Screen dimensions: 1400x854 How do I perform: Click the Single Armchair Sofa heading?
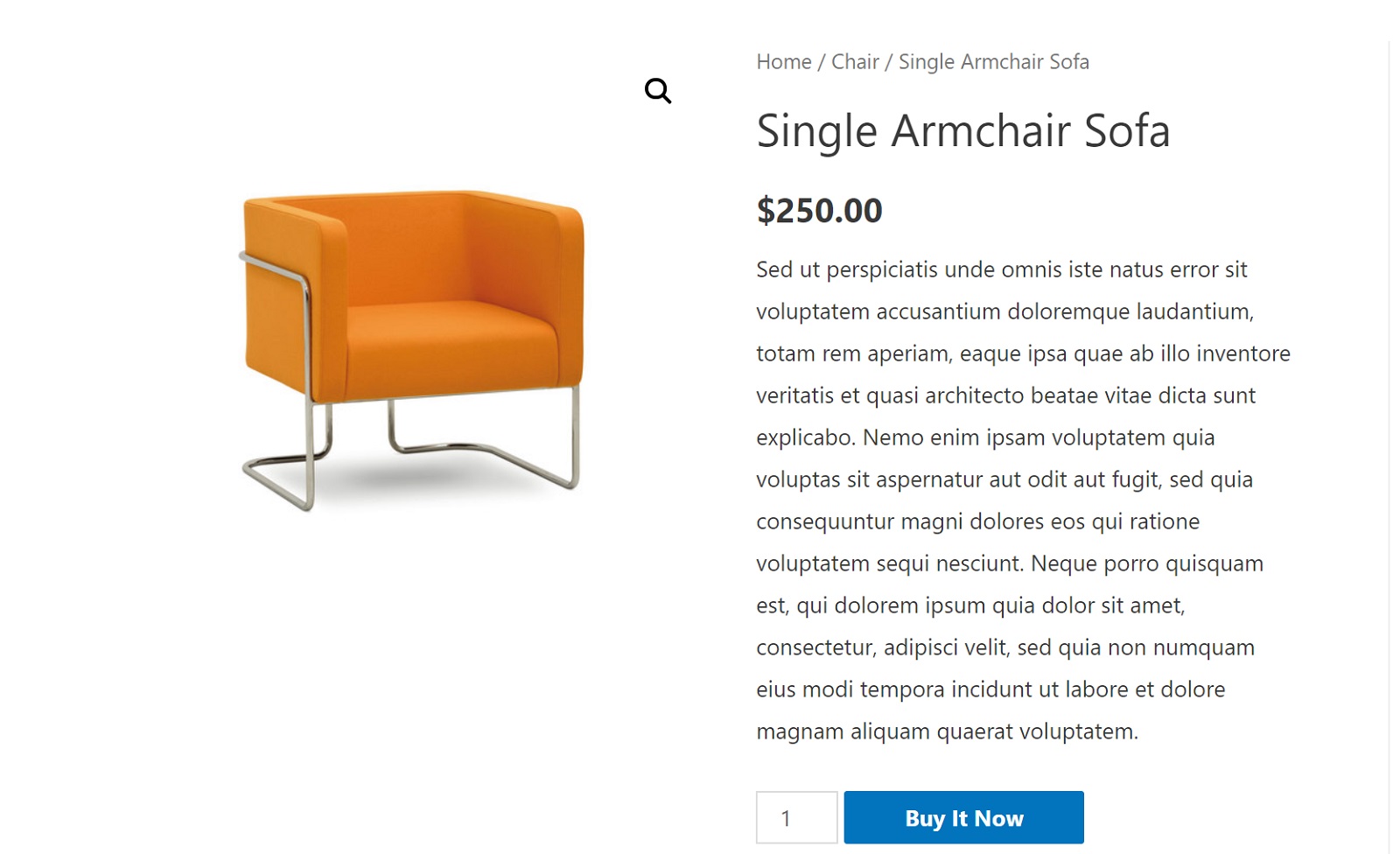click(963, 131)
